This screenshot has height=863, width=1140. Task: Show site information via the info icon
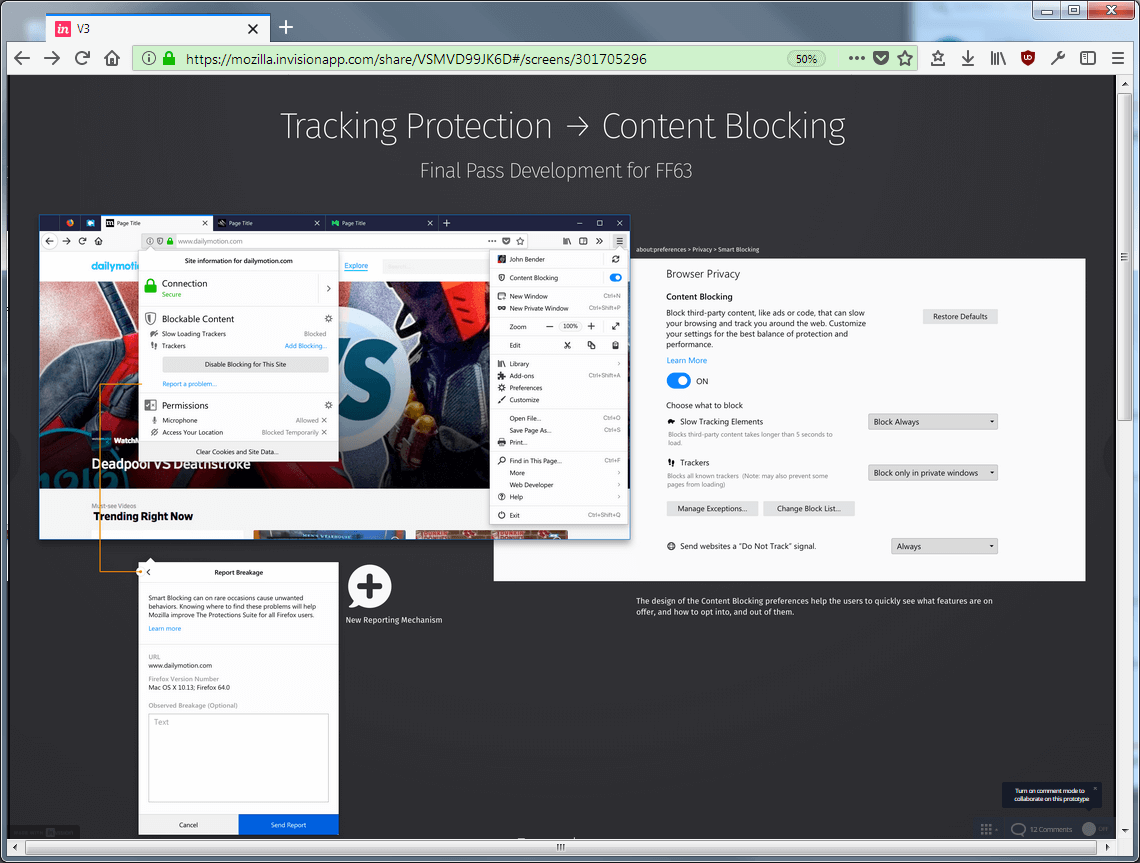pyautogui.click(x=148, y=58)
